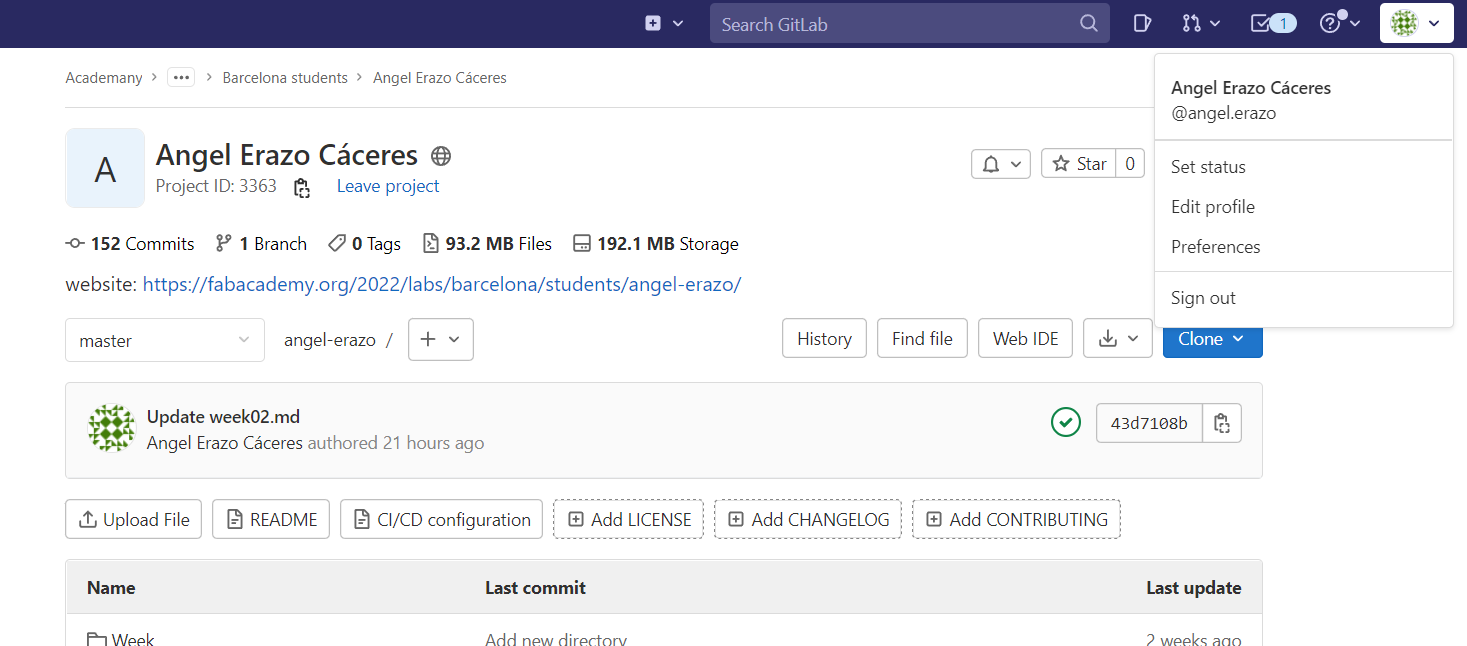Open the issues icon in navbar
This screenshot has width=1467, height=646.
1142,23
